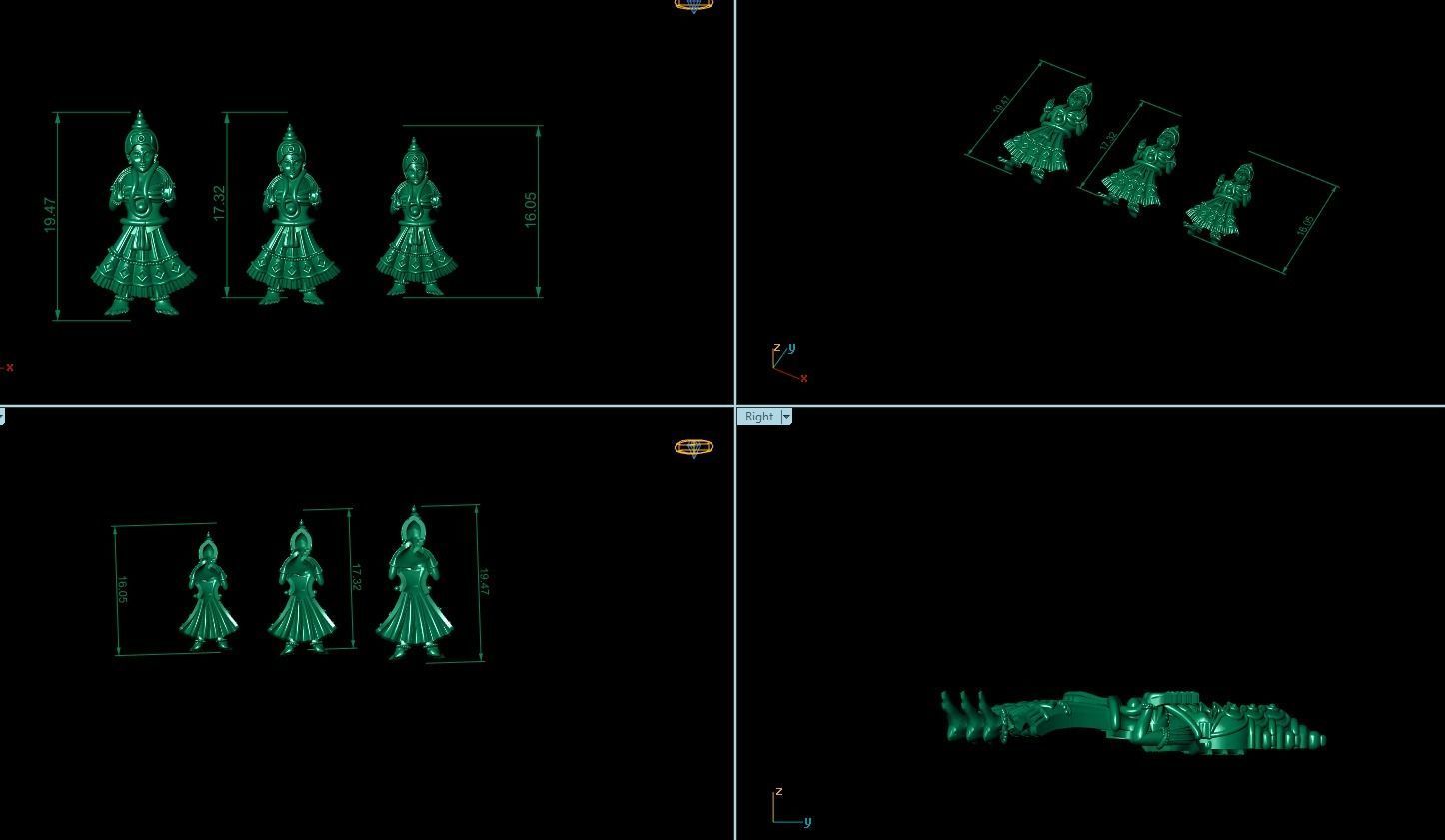
Task: Click the gold ring gem icon in back-view viewport
Action: coord(694,447)
